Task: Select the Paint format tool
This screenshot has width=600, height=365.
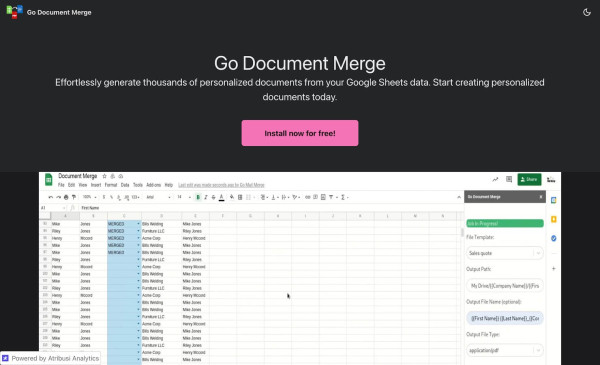Action: [x=74, y=197]
